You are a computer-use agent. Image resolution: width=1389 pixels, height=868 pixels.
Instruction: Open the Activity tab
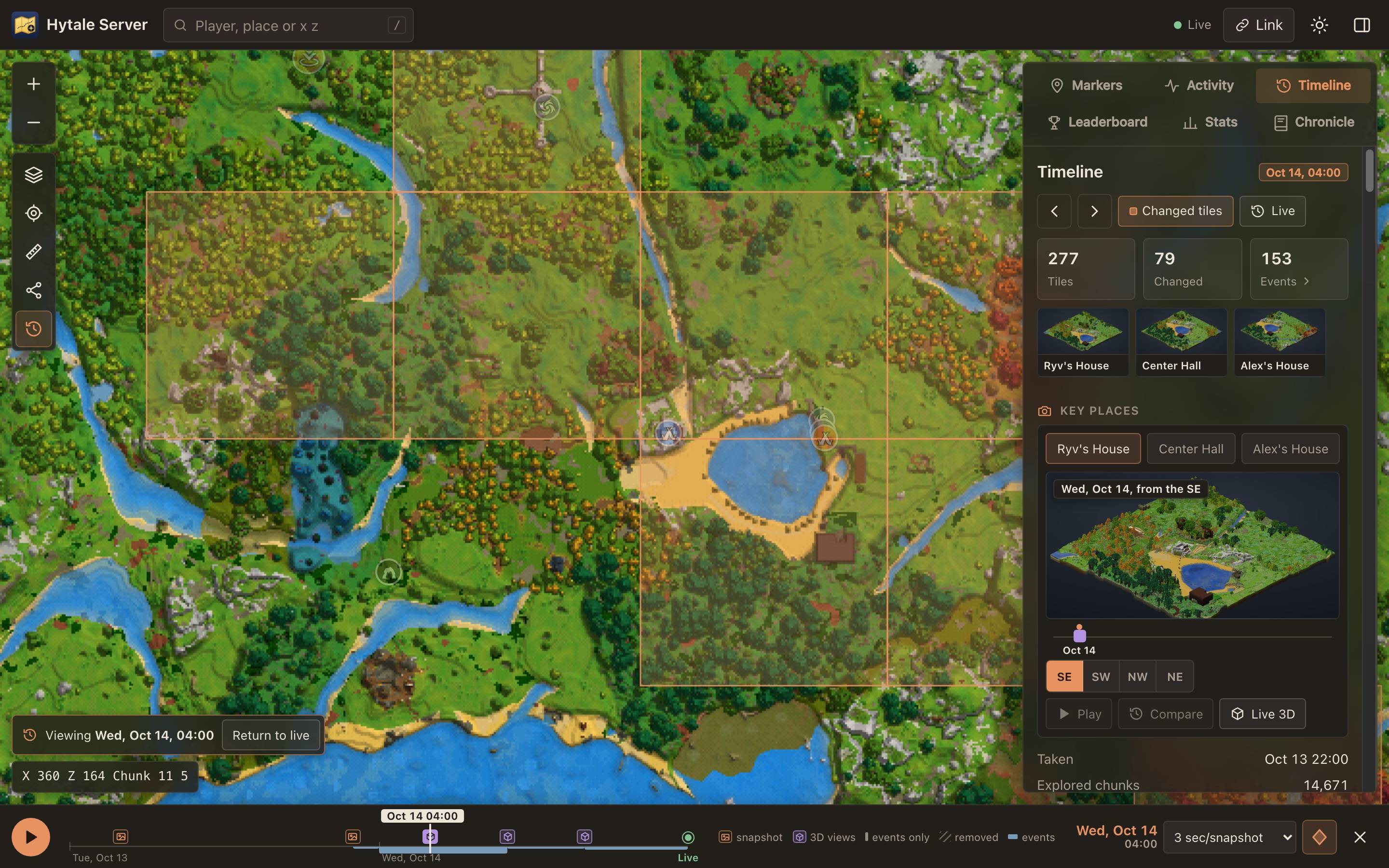(1198, 85)
